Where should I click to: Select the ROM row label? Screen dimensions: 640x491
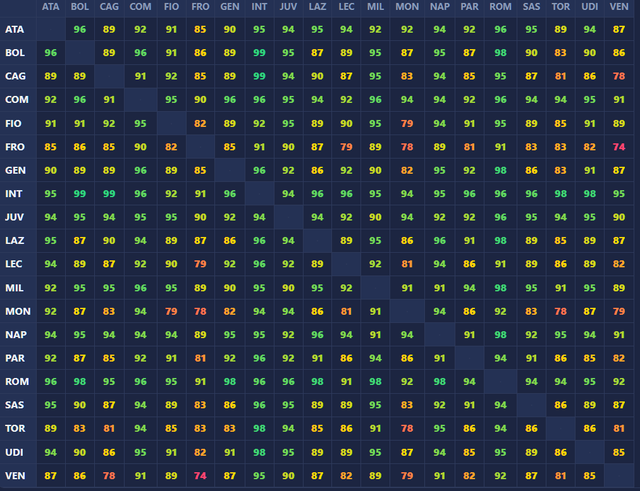[18, 382]
